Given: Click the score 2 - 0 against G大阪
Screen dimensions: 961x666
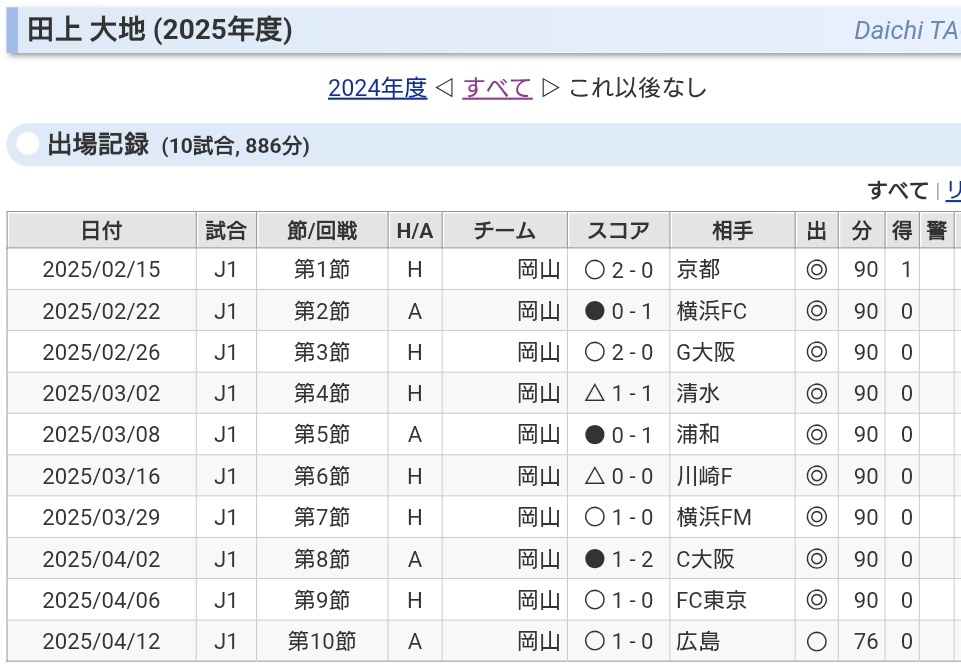Looking at the screenshot, I should point(632,352).
